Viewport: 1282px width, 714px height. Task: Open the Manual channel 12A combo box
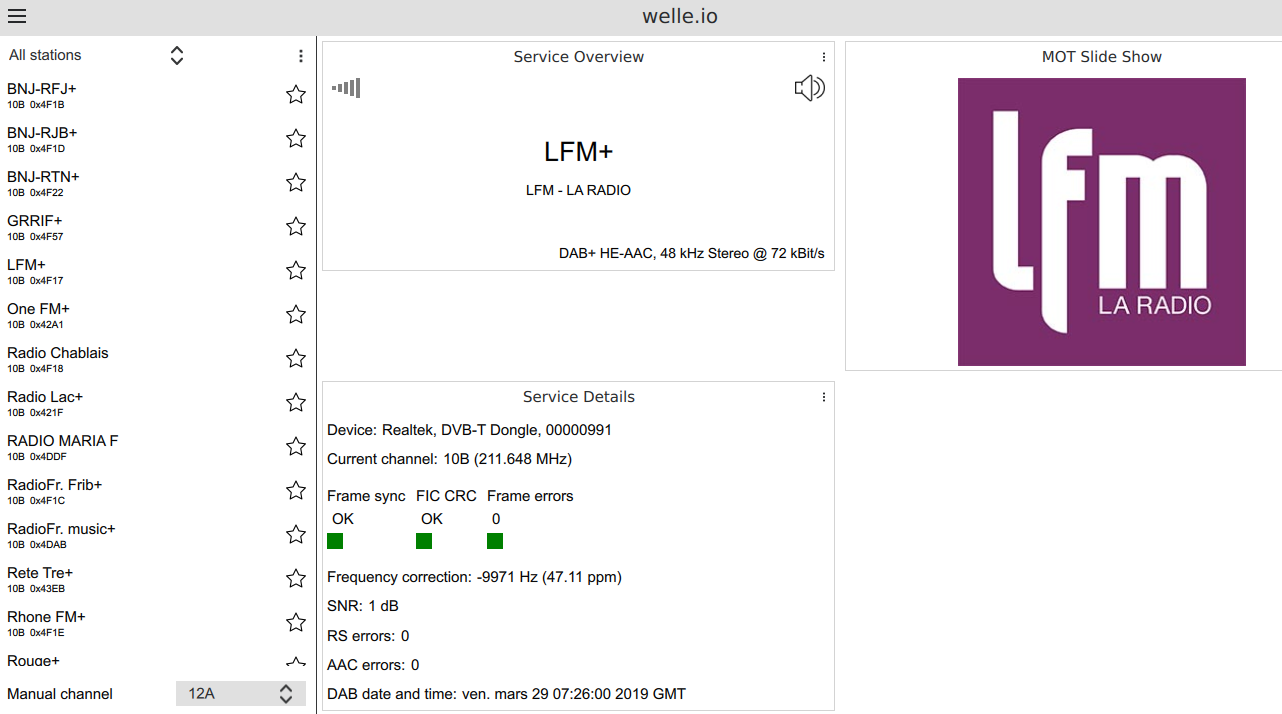(x=241, y=693)
